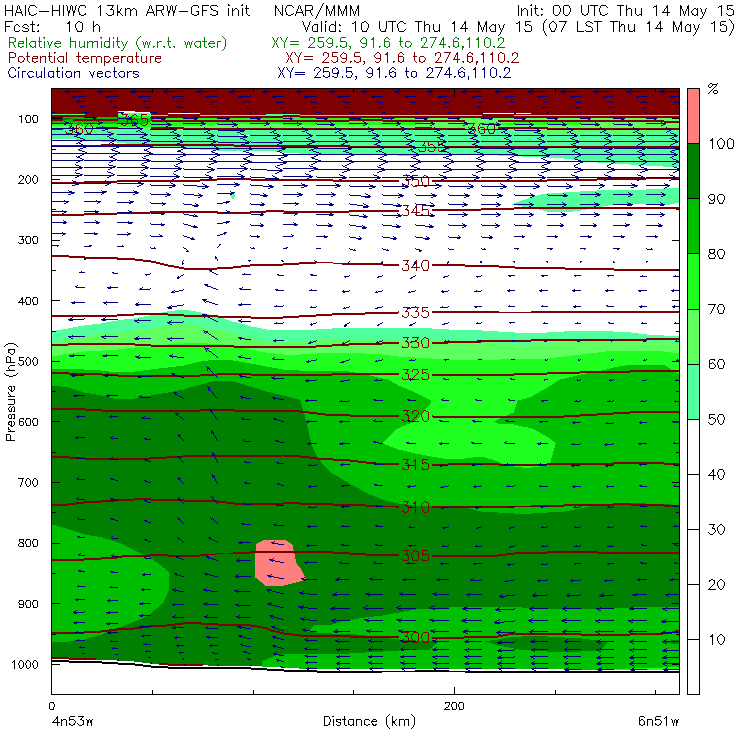Click the '500' pressure axis tick label
The height and width of the screenshot is (740, 740).
click(x=28, y=361)
